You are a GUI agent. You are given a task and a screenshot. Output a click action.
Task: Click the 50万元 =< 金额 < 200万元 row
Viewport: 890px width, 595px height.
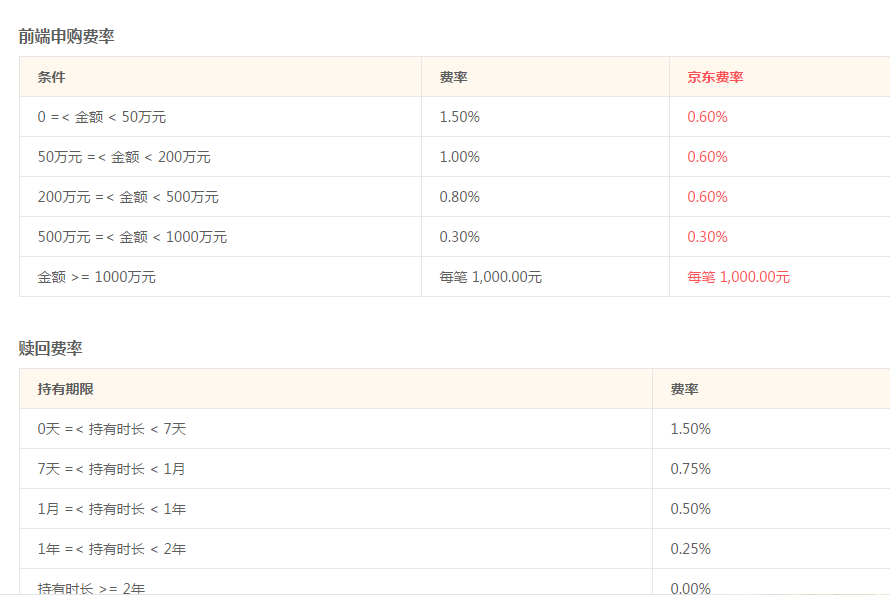coord(123,156)
